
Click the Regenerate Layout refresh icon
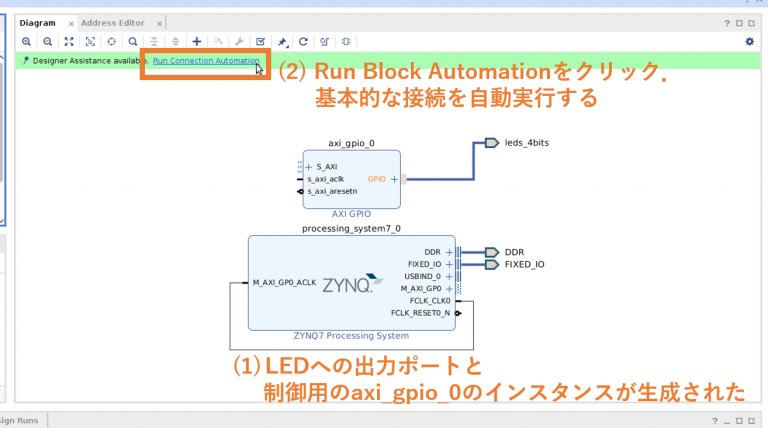[303, 41]
